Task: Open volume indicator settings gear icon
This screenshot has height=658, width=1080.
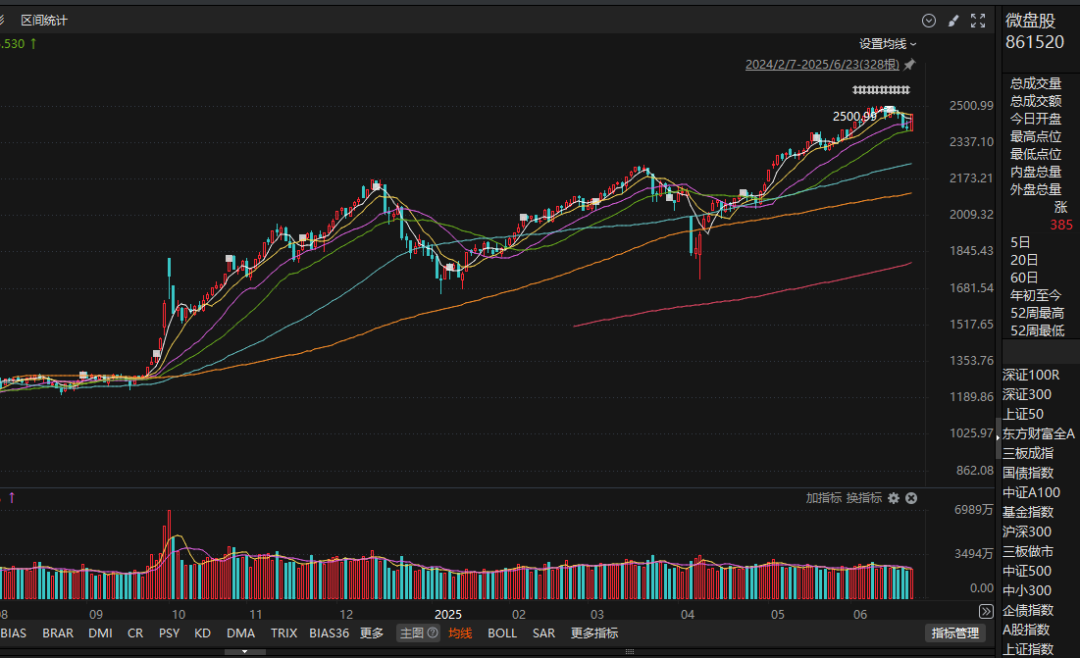Action: [894, 498]
